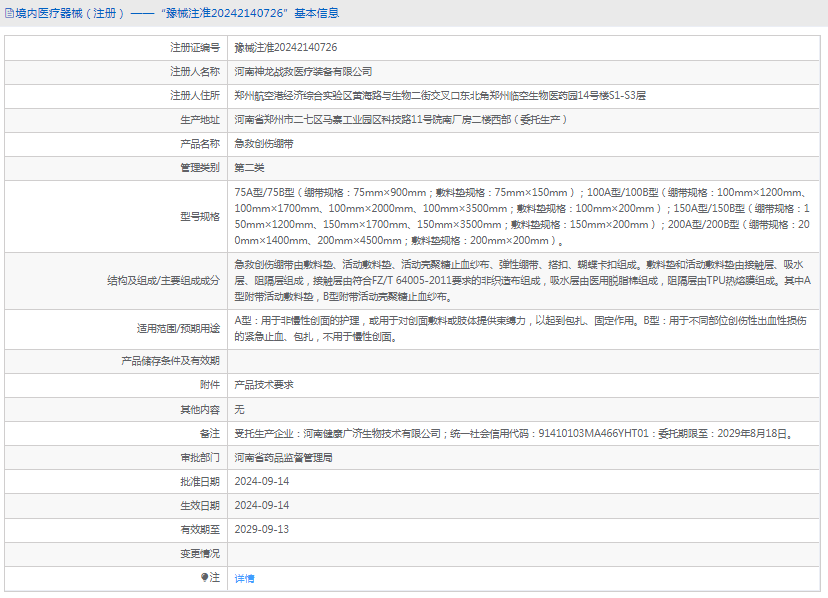Click the 型号规格 specification text
Screen dimensions: 828x598
point(522,217)
